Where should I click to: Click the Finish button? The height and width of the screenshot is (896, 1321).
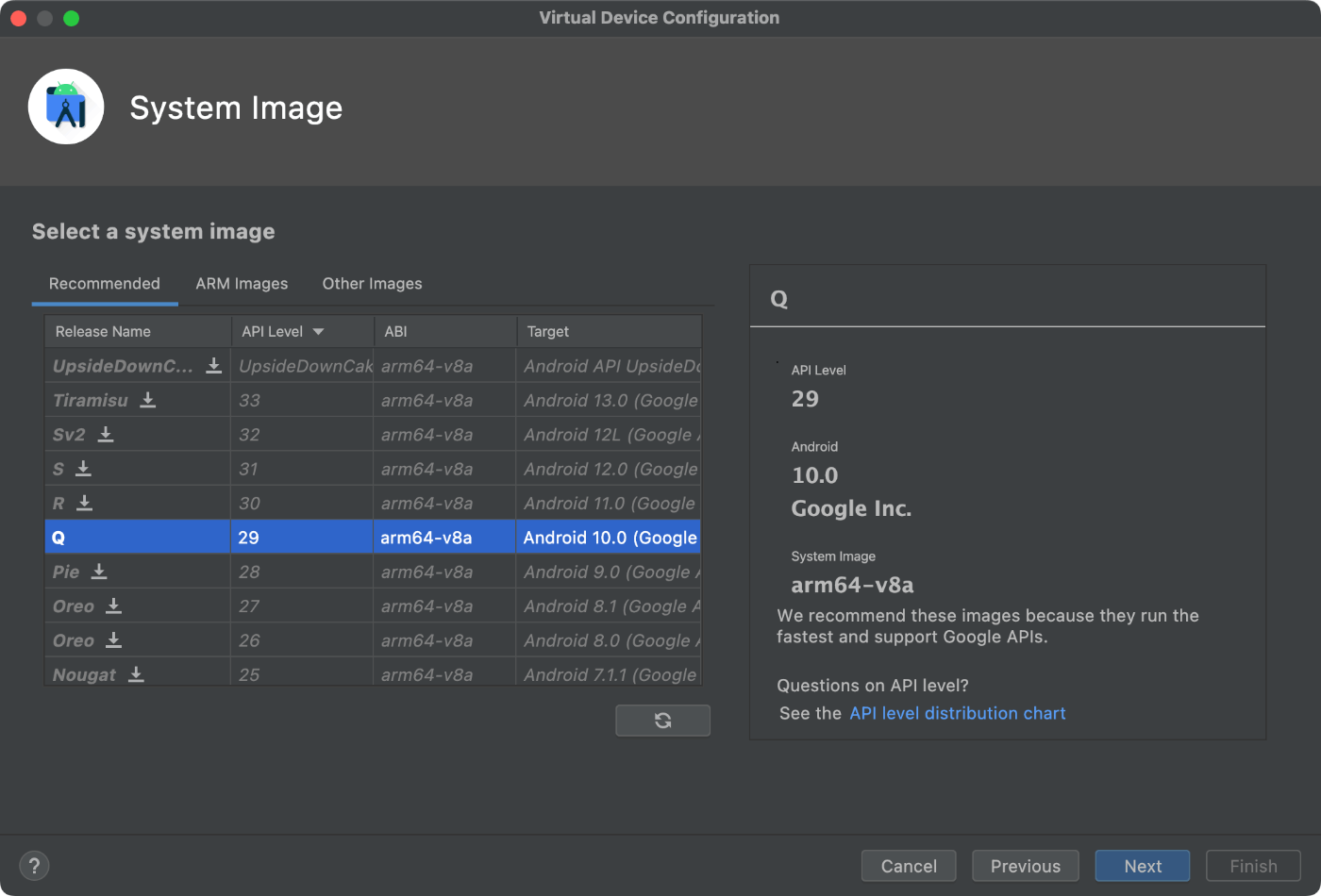[x=1253, y=866]
